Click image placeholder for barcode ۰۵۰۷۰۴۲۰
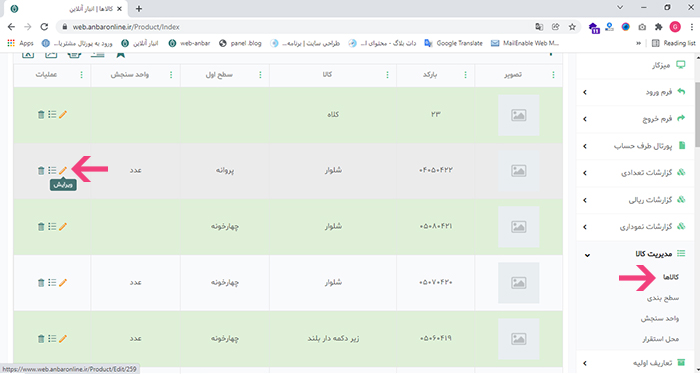 click(x=518, y=283)
